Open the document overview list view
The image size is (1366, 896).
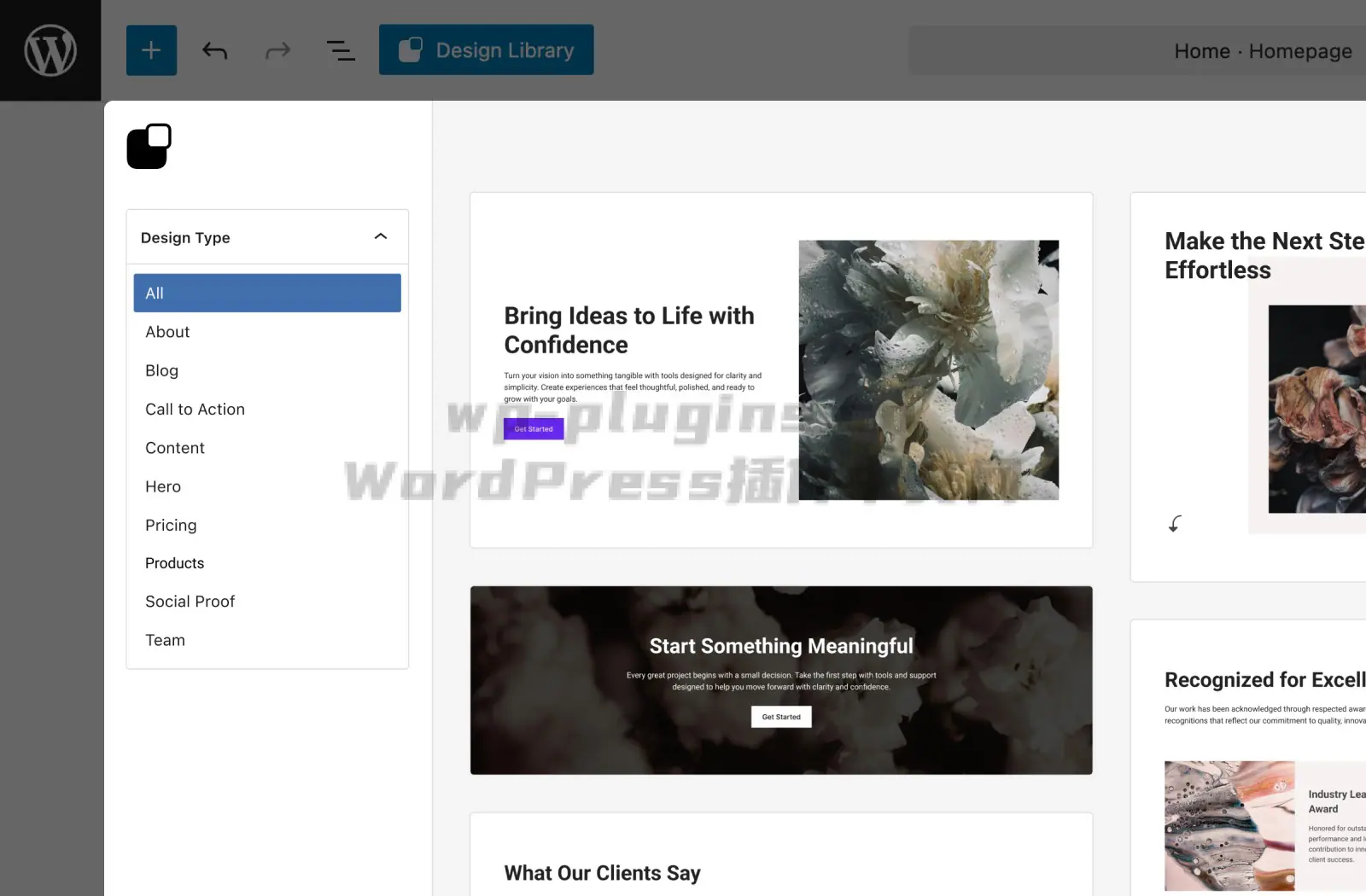tap(341, 50)
